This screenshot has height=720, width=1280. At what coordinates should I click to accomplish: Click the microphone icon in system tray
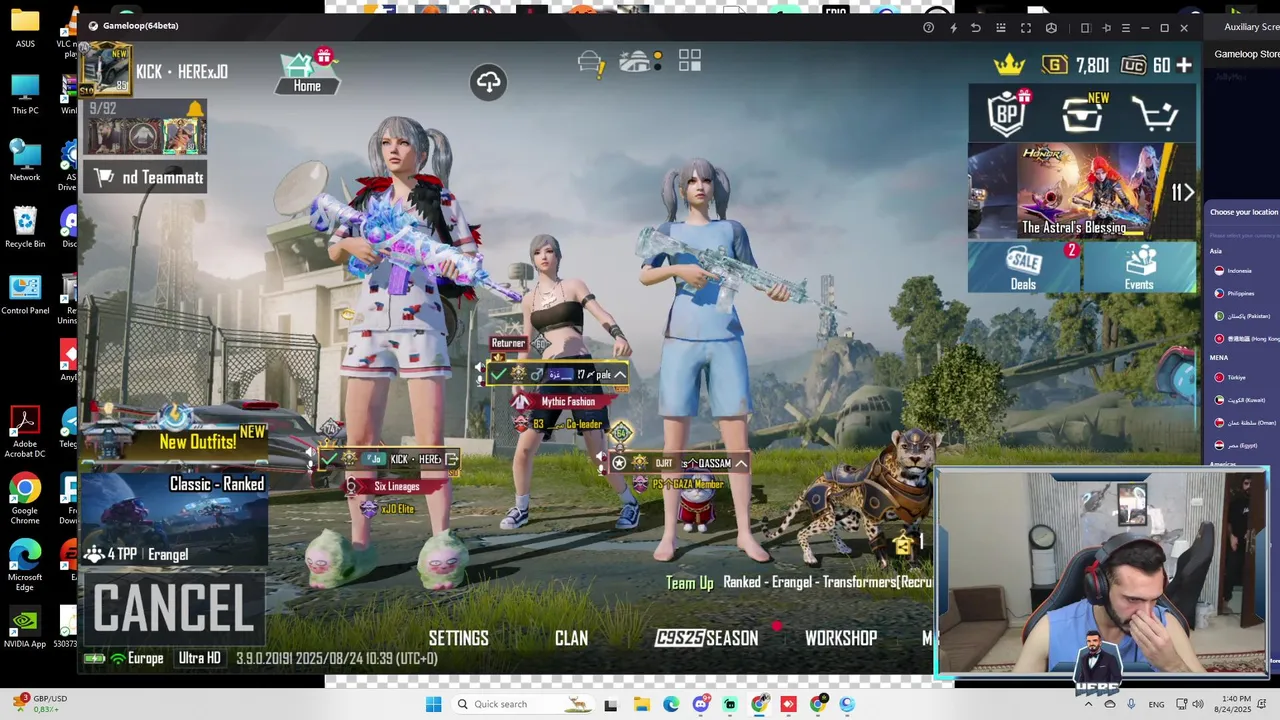[x=1131, y=704]
